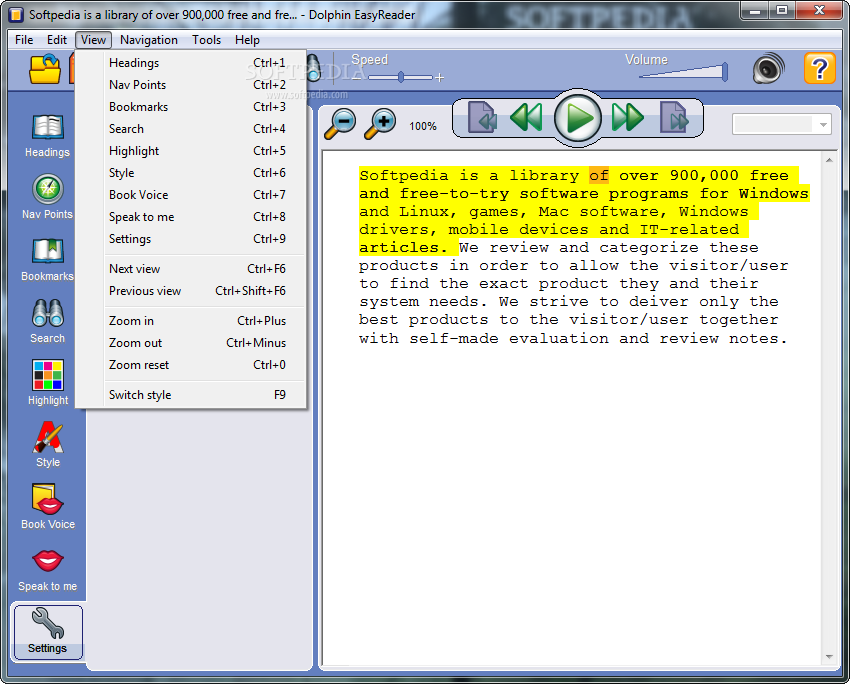Click the Speed slider handle
Image resolution: width=850 pixels, height=684 pixels.
point(401,78)
